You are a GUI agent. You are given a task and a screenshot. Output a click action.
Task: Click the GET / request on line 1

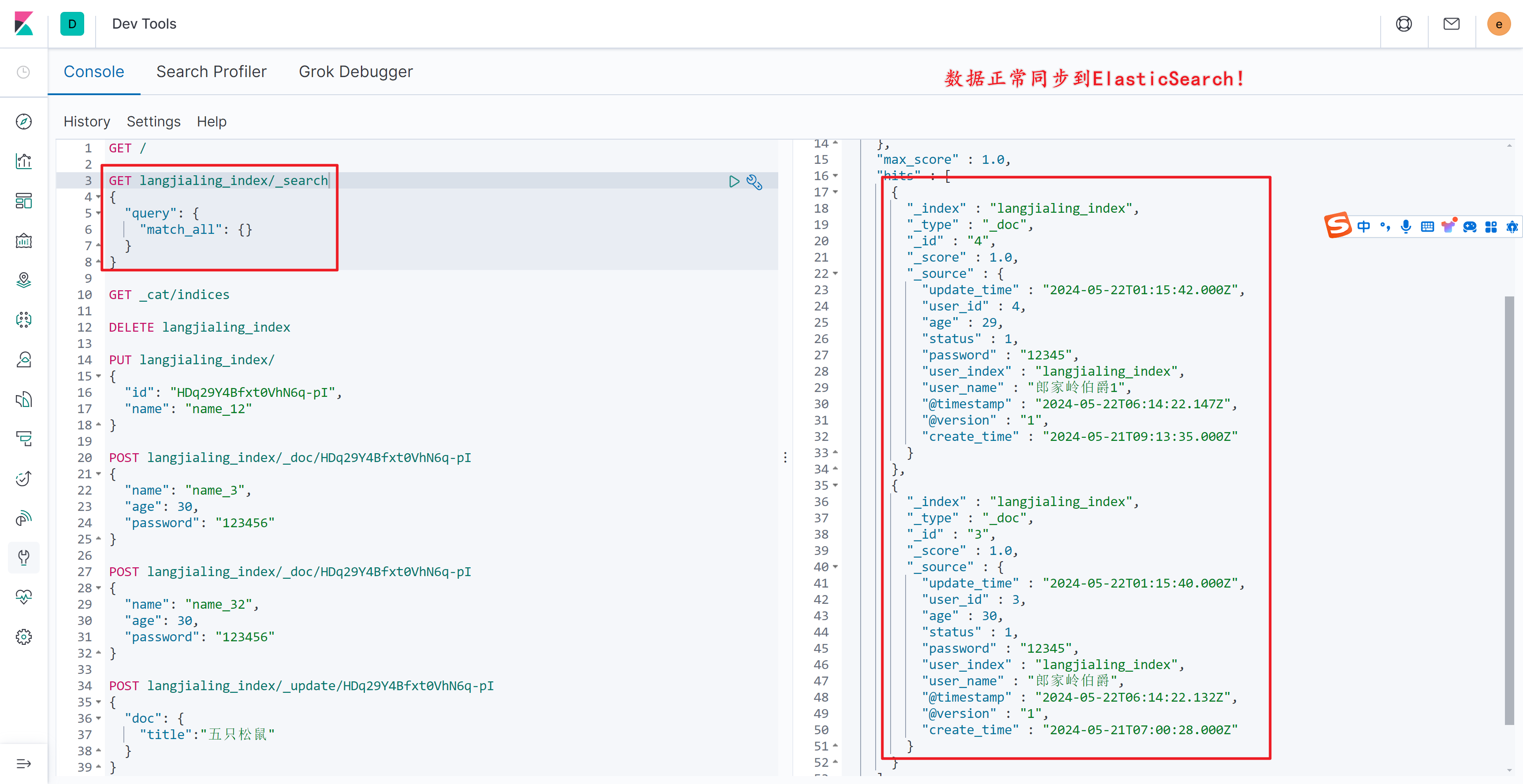[128, 148]
